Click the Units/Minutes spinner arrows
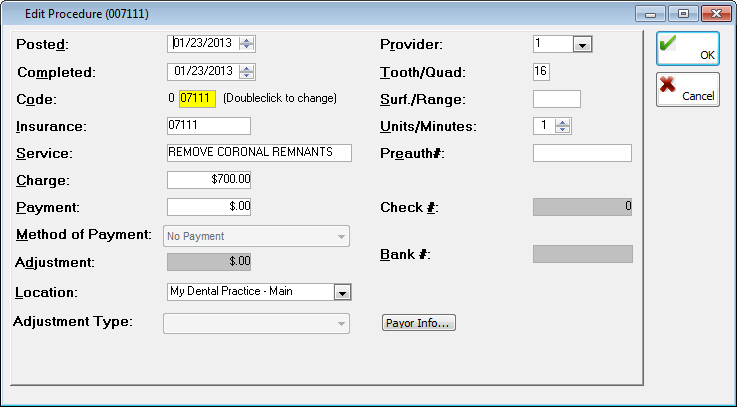Image resolution: width=737 pixels, height=407 pixels. click(562, 126)
